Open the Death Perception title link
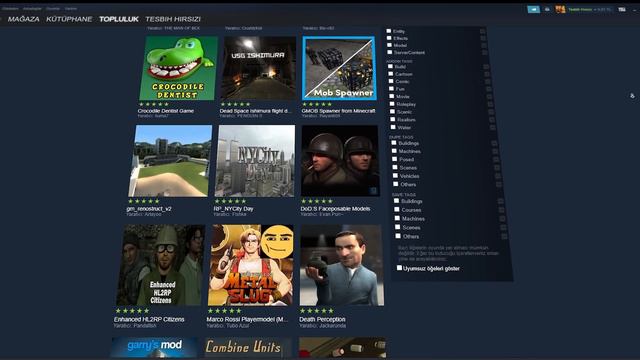Screen dimensions: 640x360 [322, 319]
